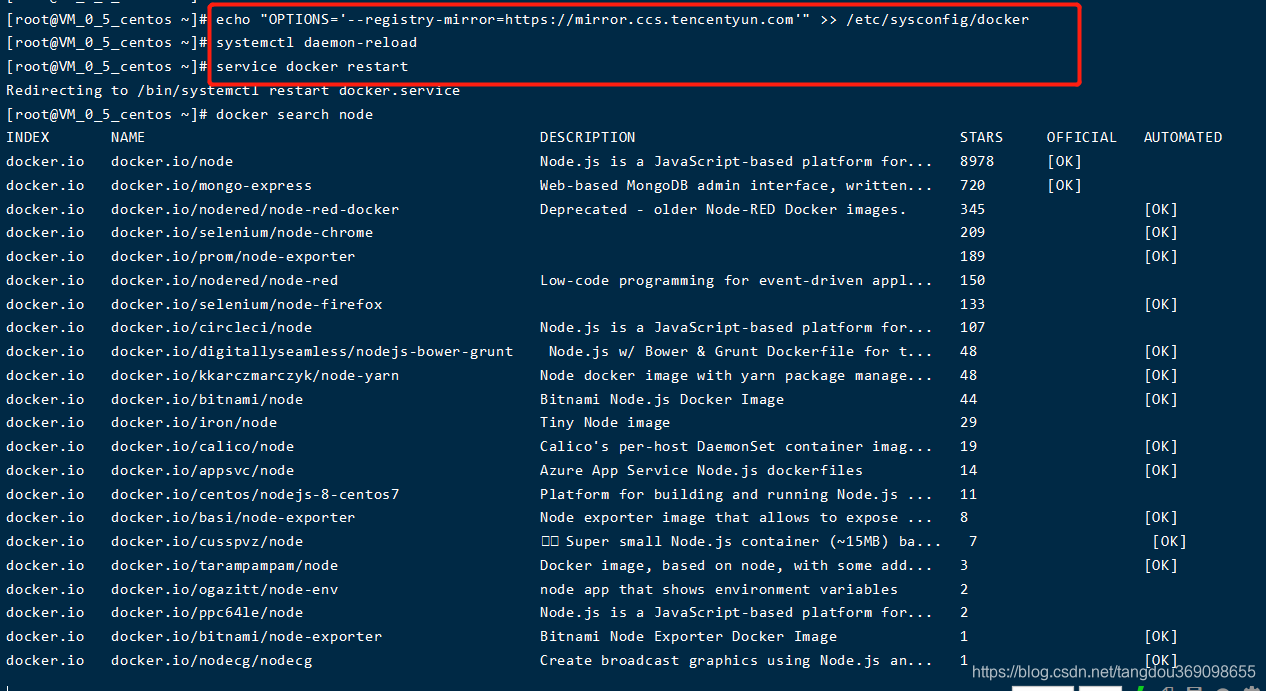
Task: Click the AUTOMATED [OK] in selenium/node-chrome row
Action: click(1161, 232)
